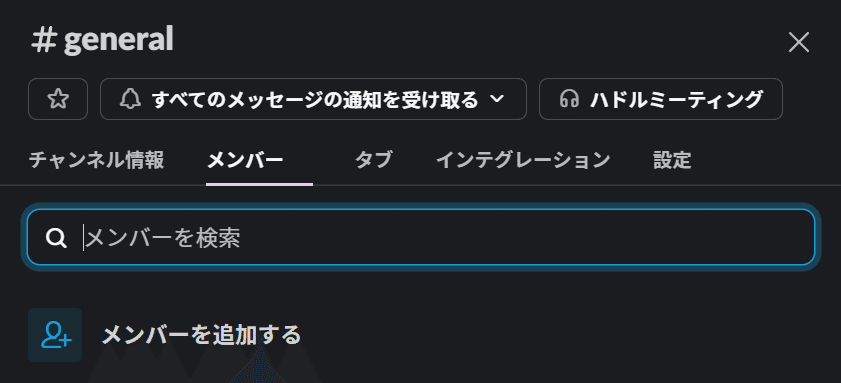Image resolution: width=841 pixels, height=383 pixels.
Task: Click the add-person icon beside メンバーを追加する
Action: pyautogui.click(x=55, y=335)
